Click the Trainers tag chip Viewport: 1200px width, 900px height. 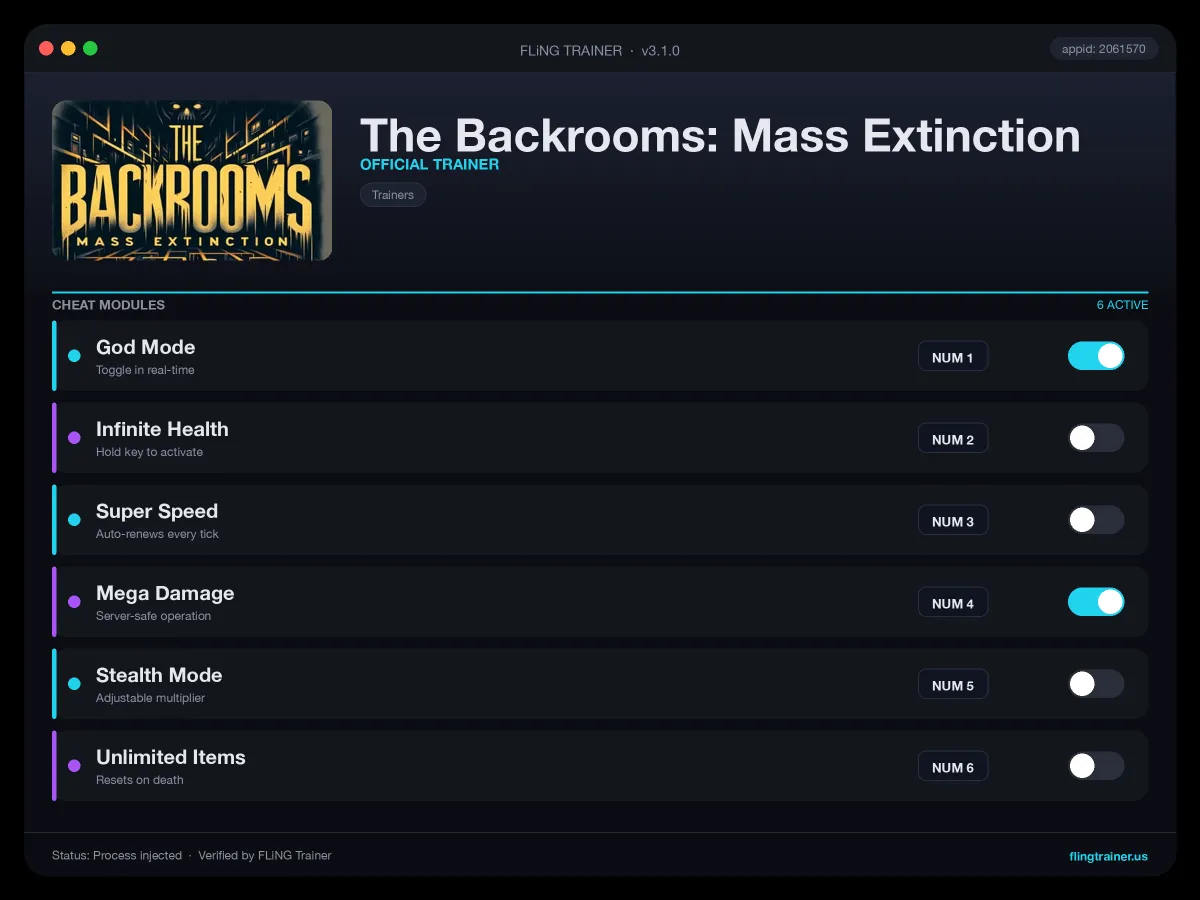[x=393, y=195]
